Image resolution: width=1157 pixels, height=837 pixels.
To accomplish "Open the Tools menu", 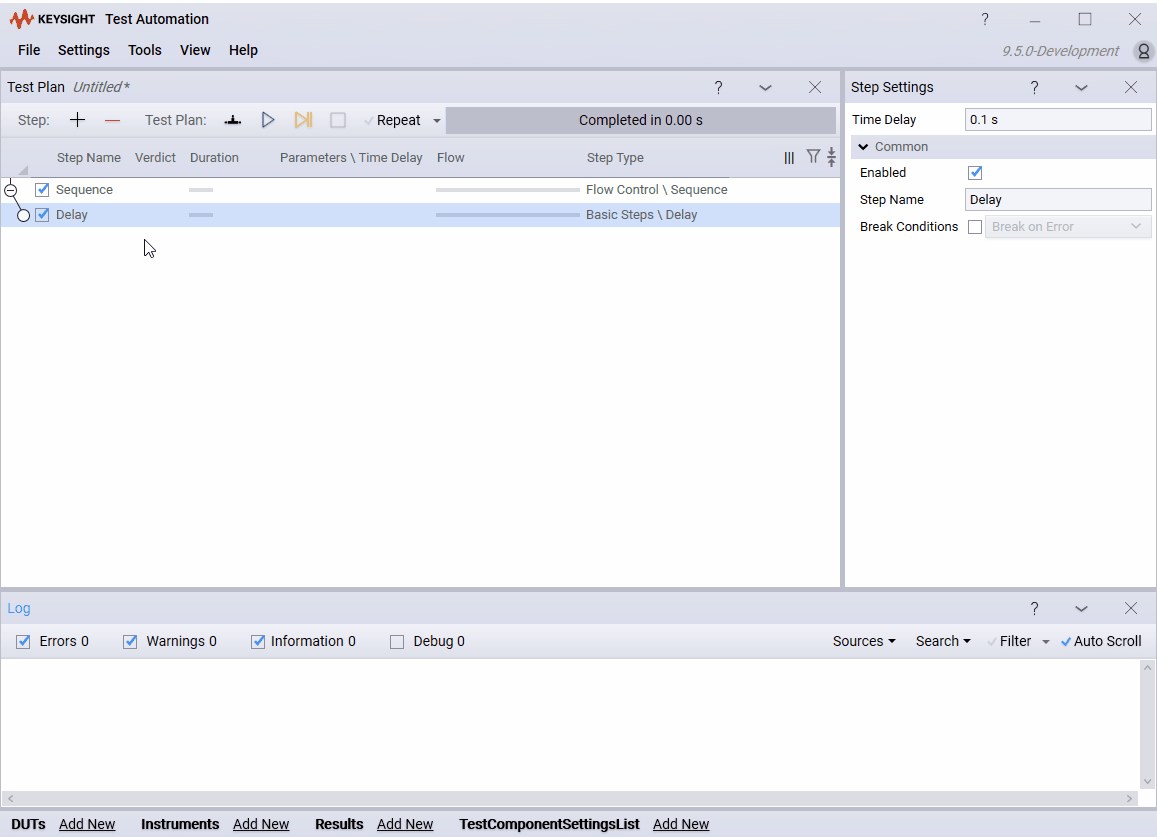I will tap(145, 50).
